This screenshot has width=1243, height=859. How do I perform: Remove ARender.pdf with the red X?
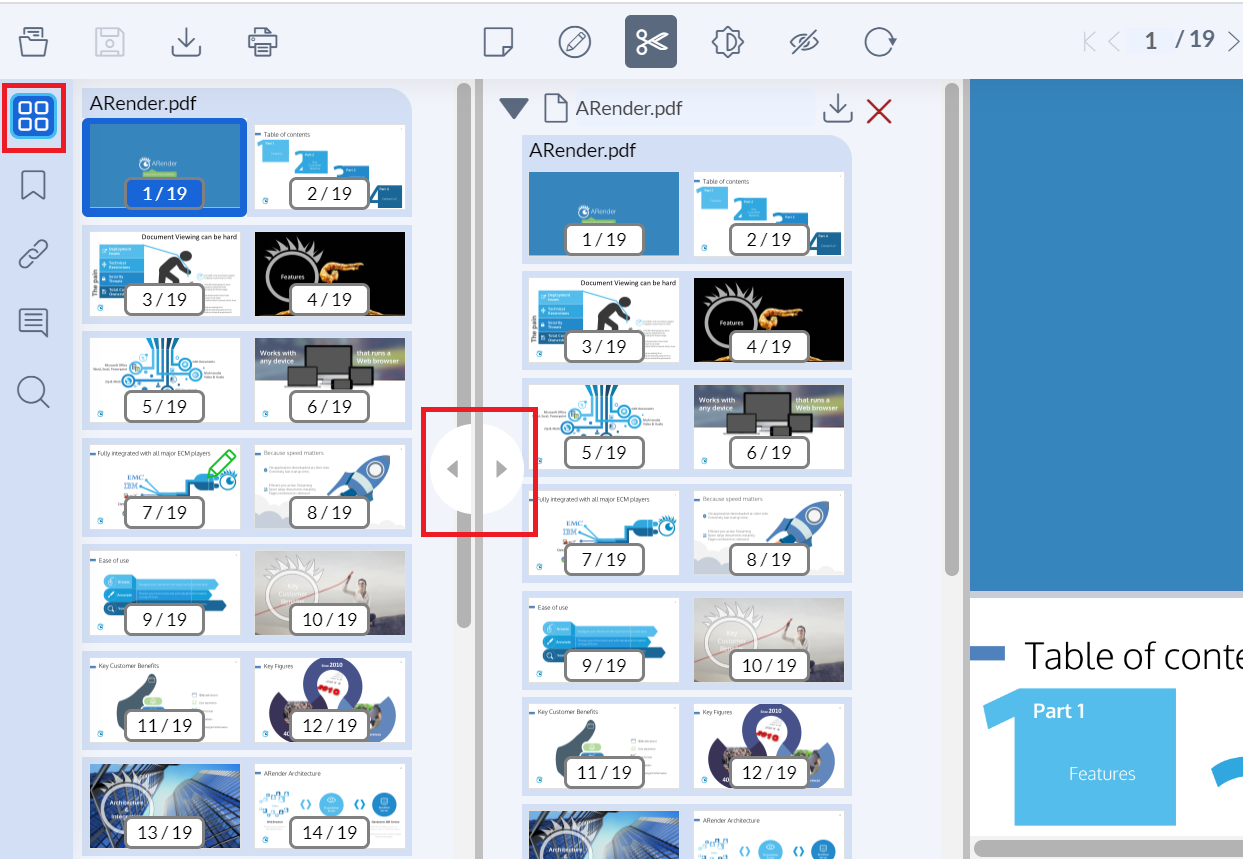click(x=879, y=110)
